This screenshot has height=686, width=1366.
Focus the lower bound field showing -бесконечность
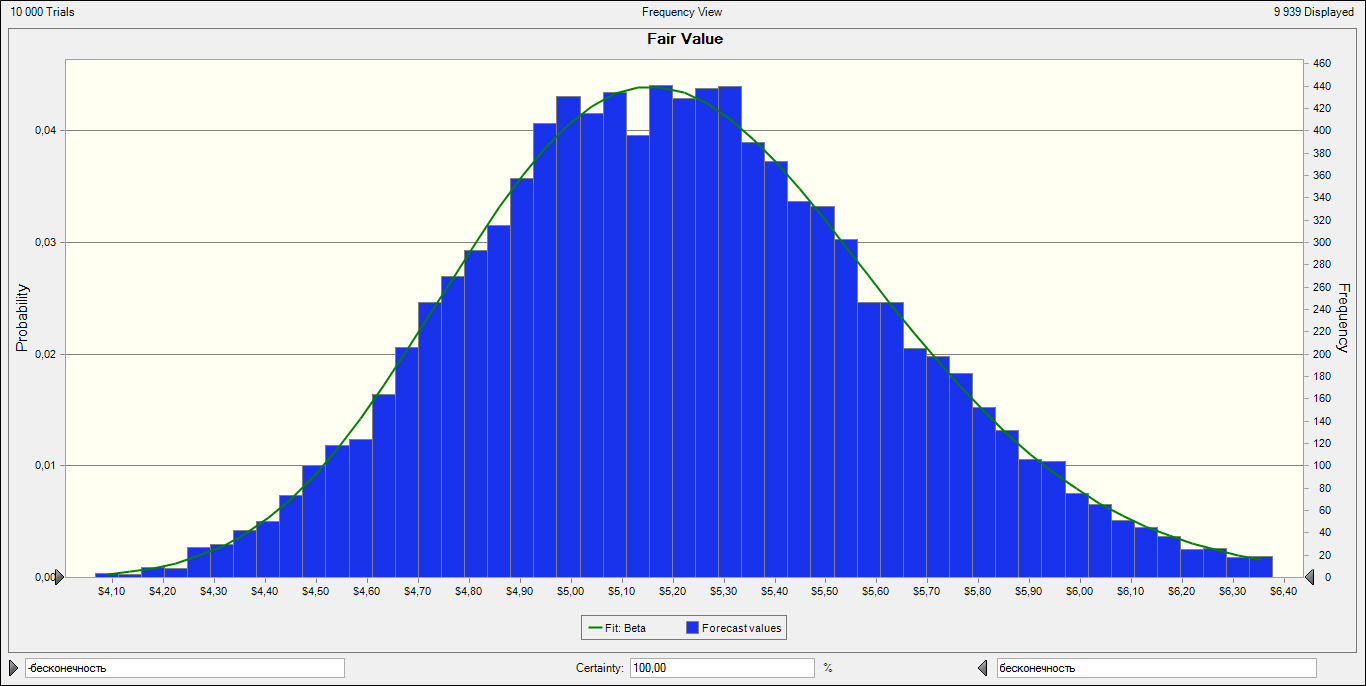(184, 668)
